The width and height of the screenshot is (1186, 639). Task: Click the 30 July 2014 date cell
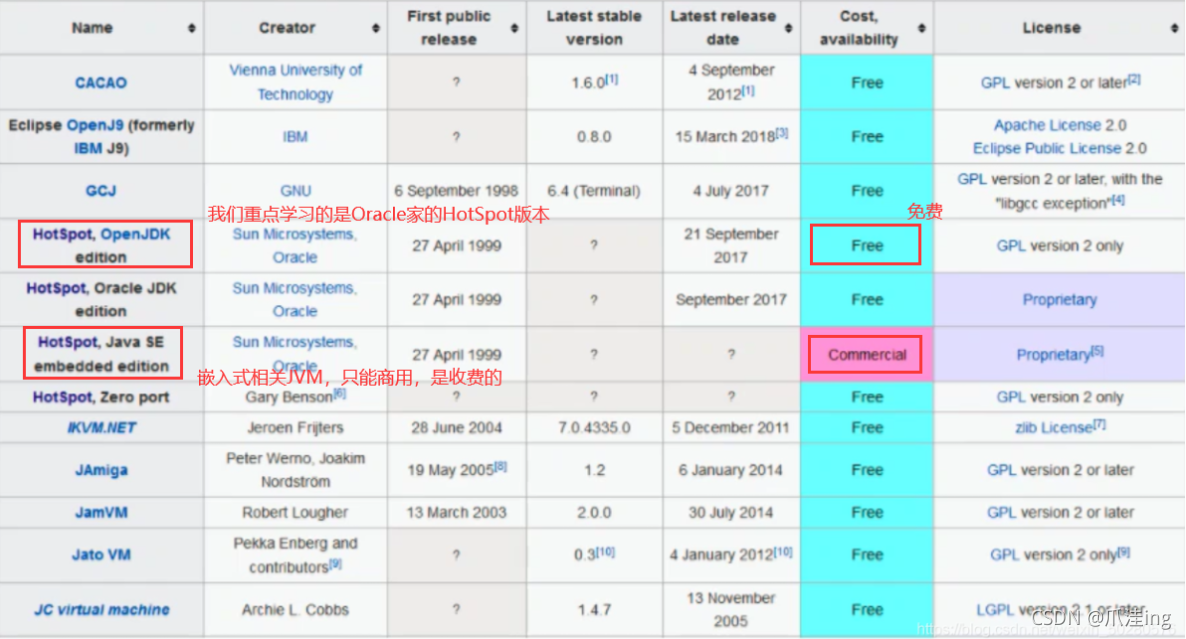(731, 512)
